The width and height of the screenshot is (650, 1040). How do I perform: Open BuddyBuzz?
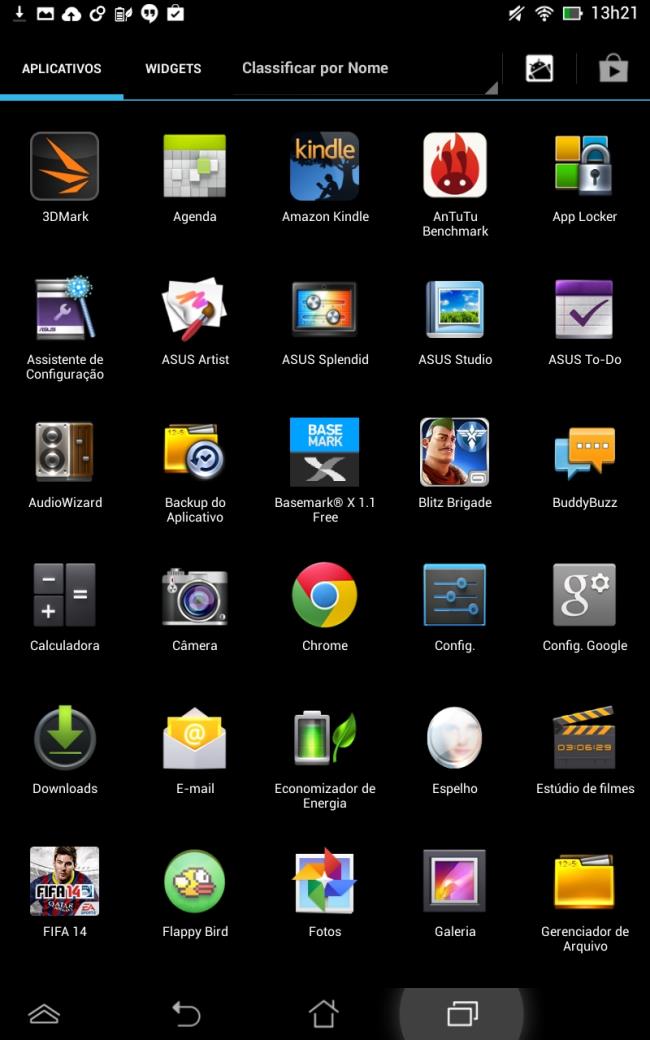click(584, 453)
